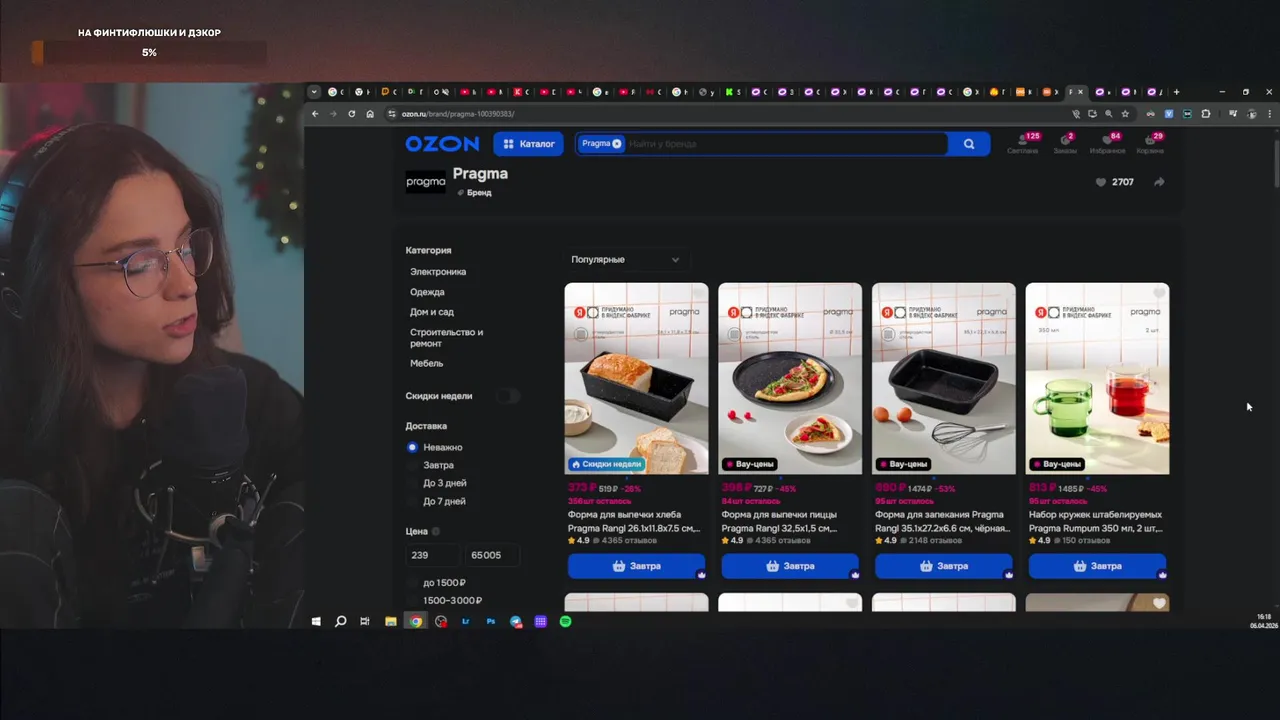Switch to the active Ozon Pragma browser tab
Screen dimensions: 1280x720
point(1077,92)
